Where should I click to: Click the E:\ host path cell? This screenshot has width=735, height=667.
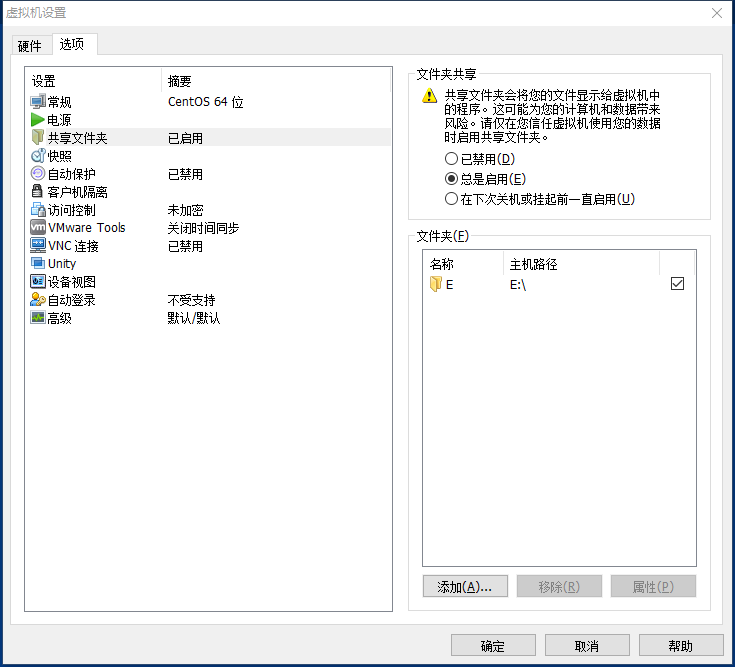click(x=518, y=285)
